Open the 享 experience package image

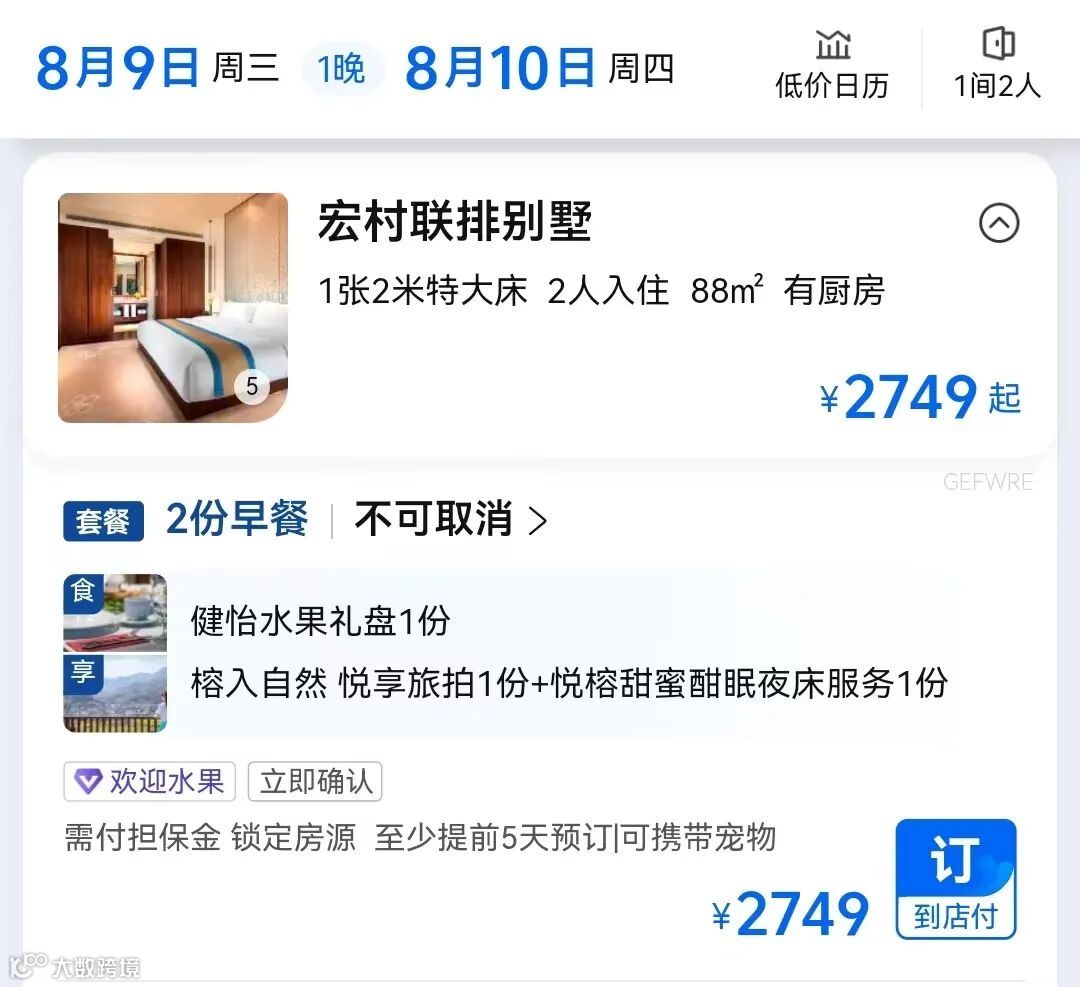click(x=115, y=693)
